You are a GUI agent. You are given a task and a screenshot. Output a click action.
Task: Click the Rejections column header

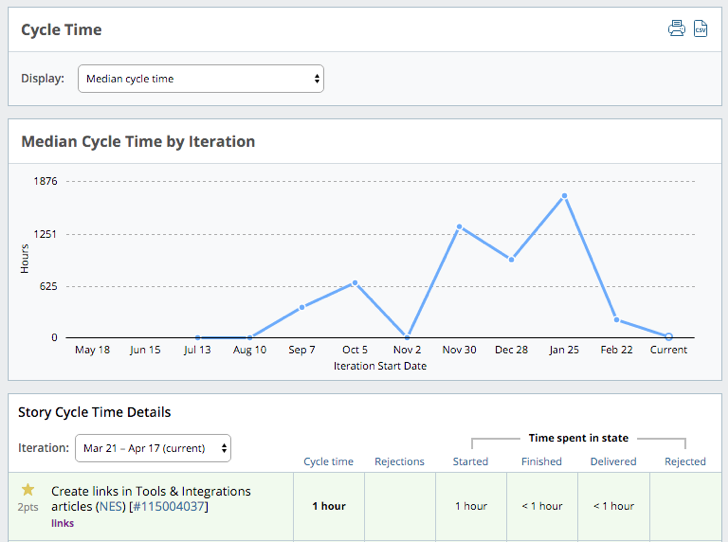click(x=399, y=462)
